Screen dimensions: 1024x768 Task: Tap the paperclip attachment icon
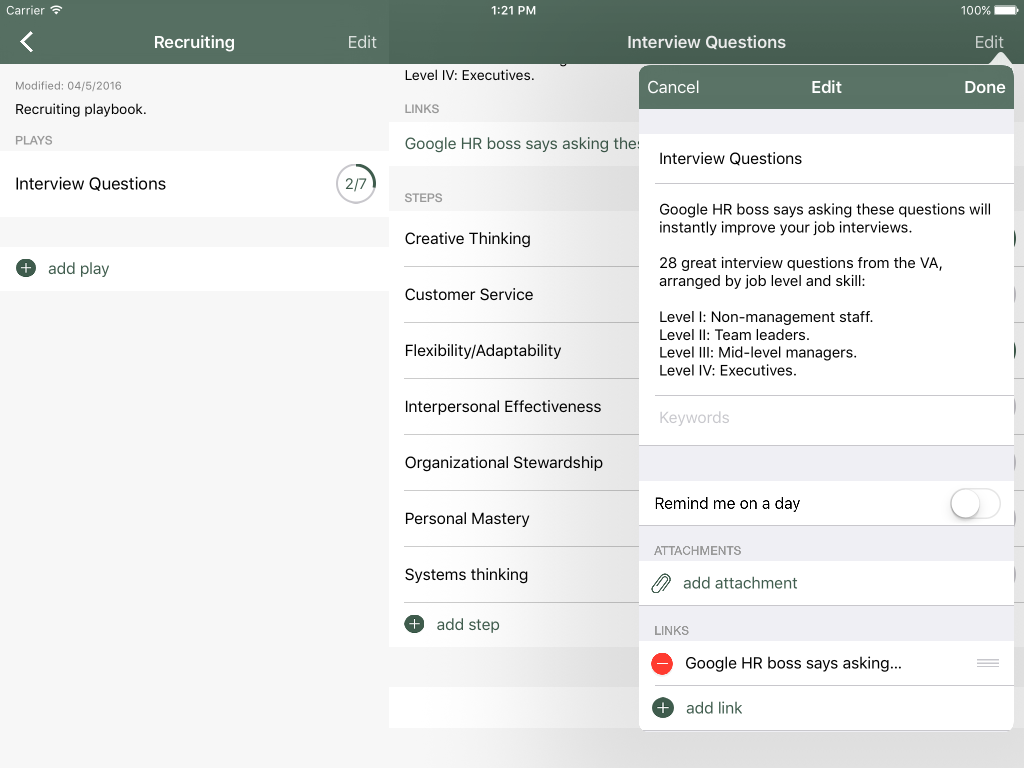662,583
